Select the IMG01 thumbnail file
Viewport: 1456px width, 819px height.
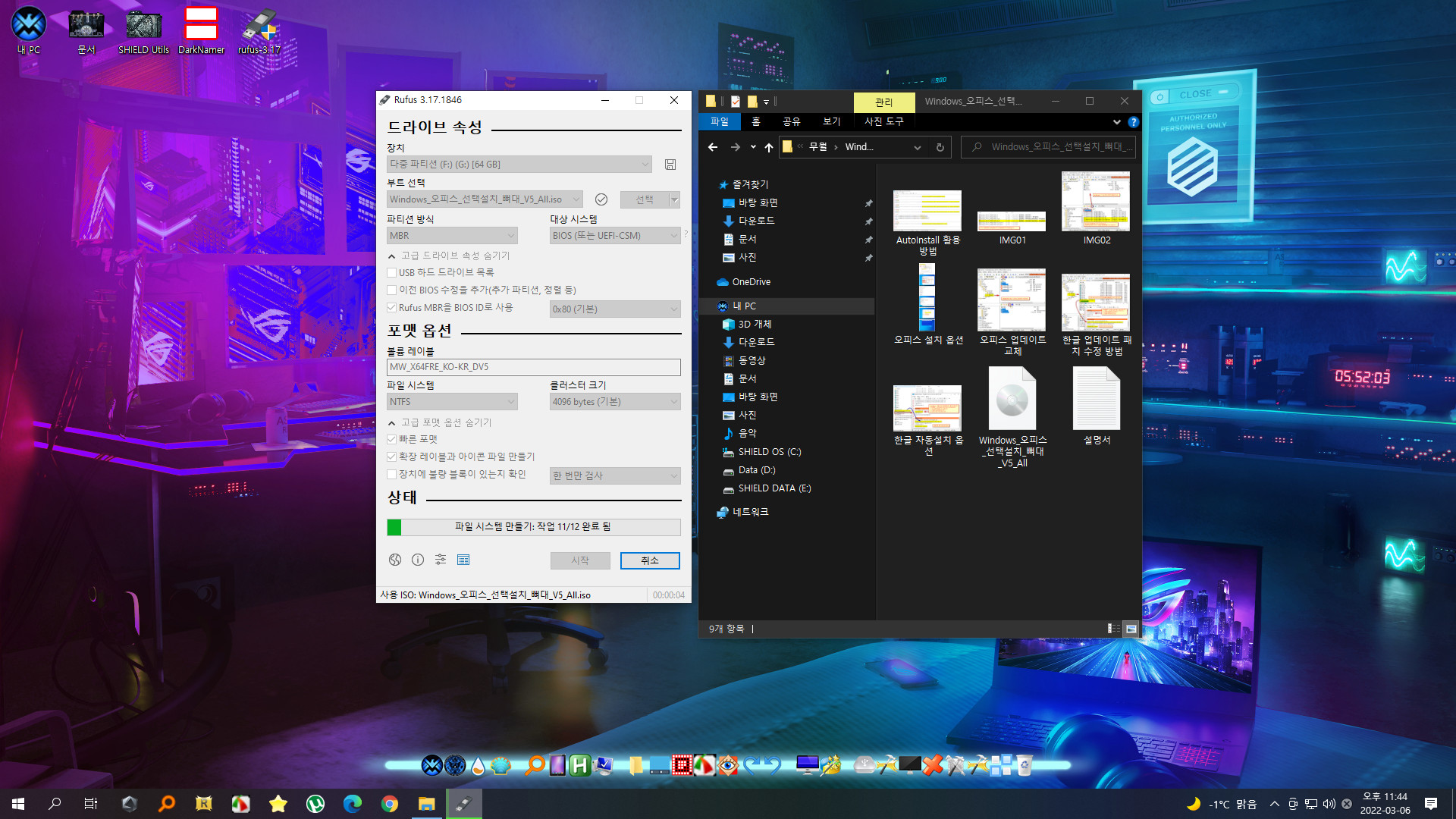coord(1012,228)
